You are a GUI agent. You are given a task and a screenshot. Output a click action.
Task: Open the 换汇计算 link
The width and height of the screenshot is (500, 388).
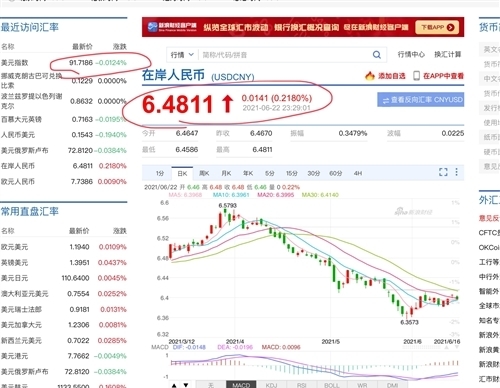click(448, 54)
